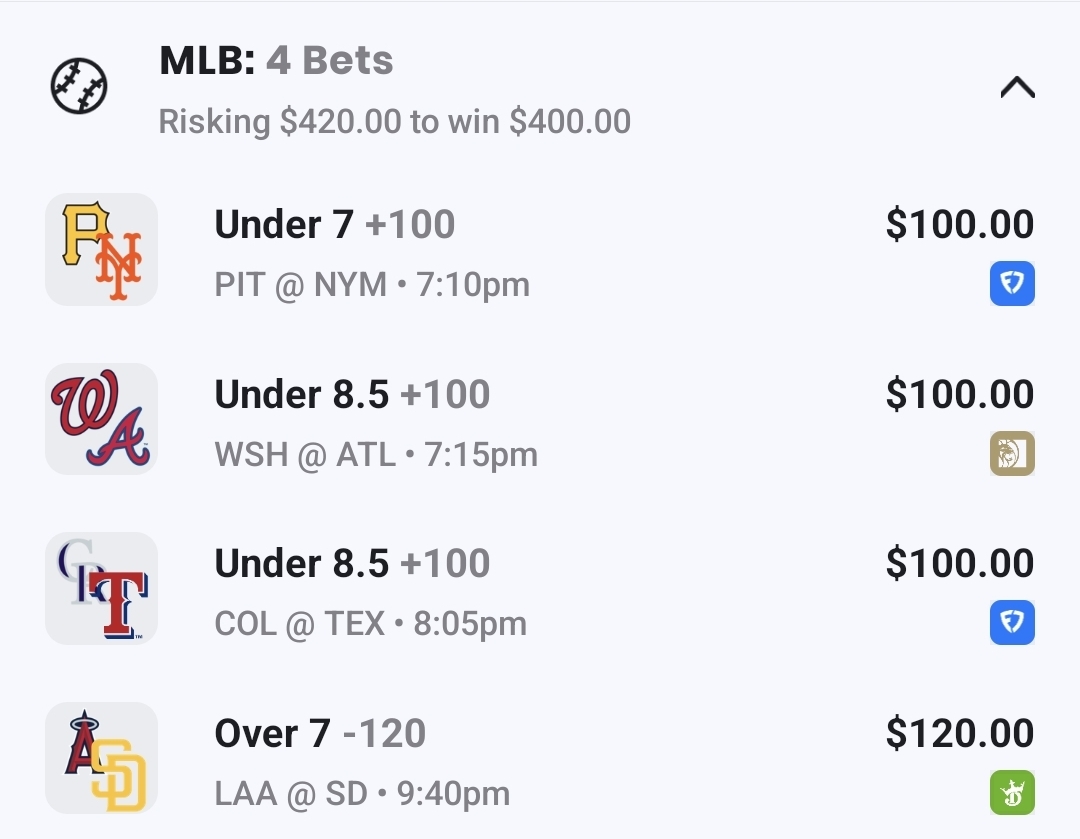Tap the $120.00 wager amount
This screenshot has width=1080, height=839.
pos(959,734)
